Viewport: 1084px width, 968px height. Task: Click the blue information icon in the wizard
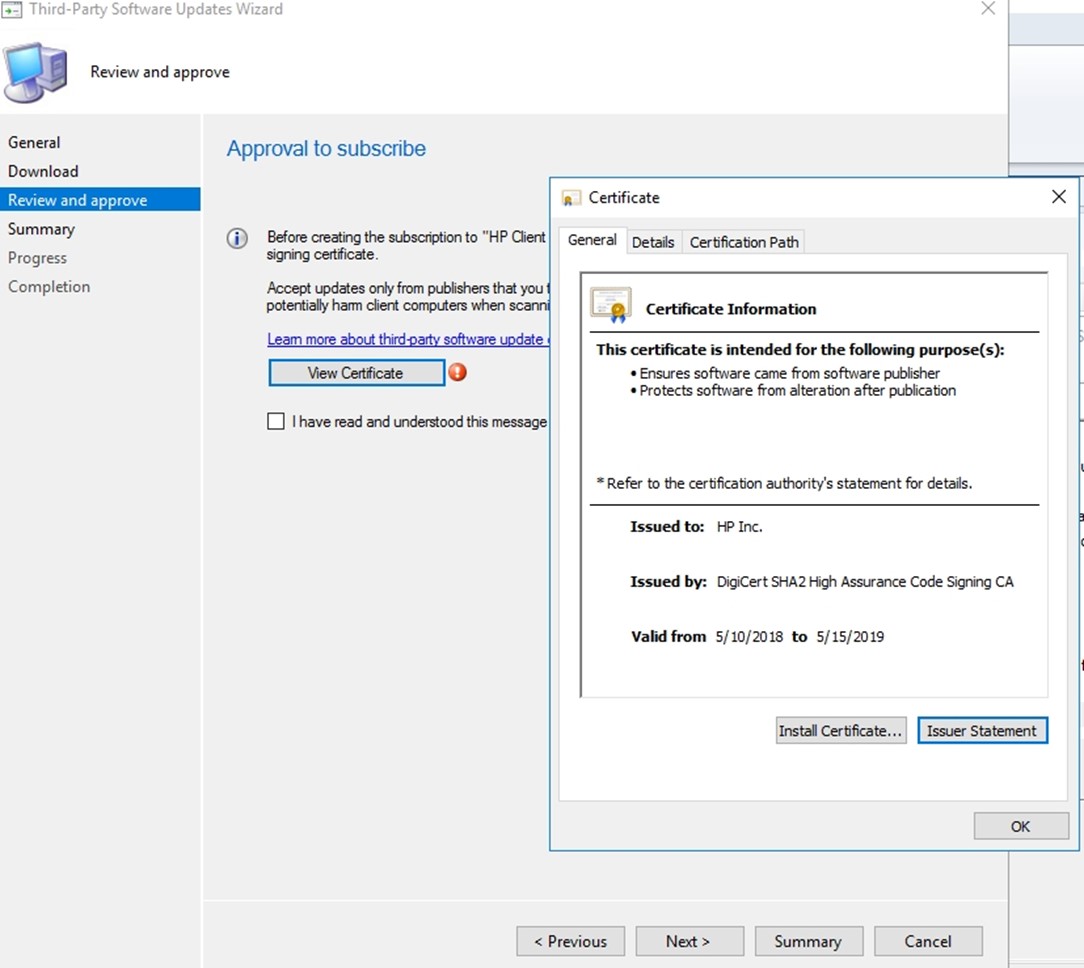[237, 239]
